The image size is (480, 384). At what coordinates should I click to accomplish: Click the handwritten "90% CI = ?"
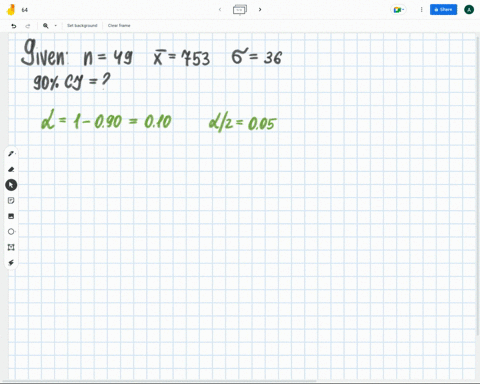[72, 82]
